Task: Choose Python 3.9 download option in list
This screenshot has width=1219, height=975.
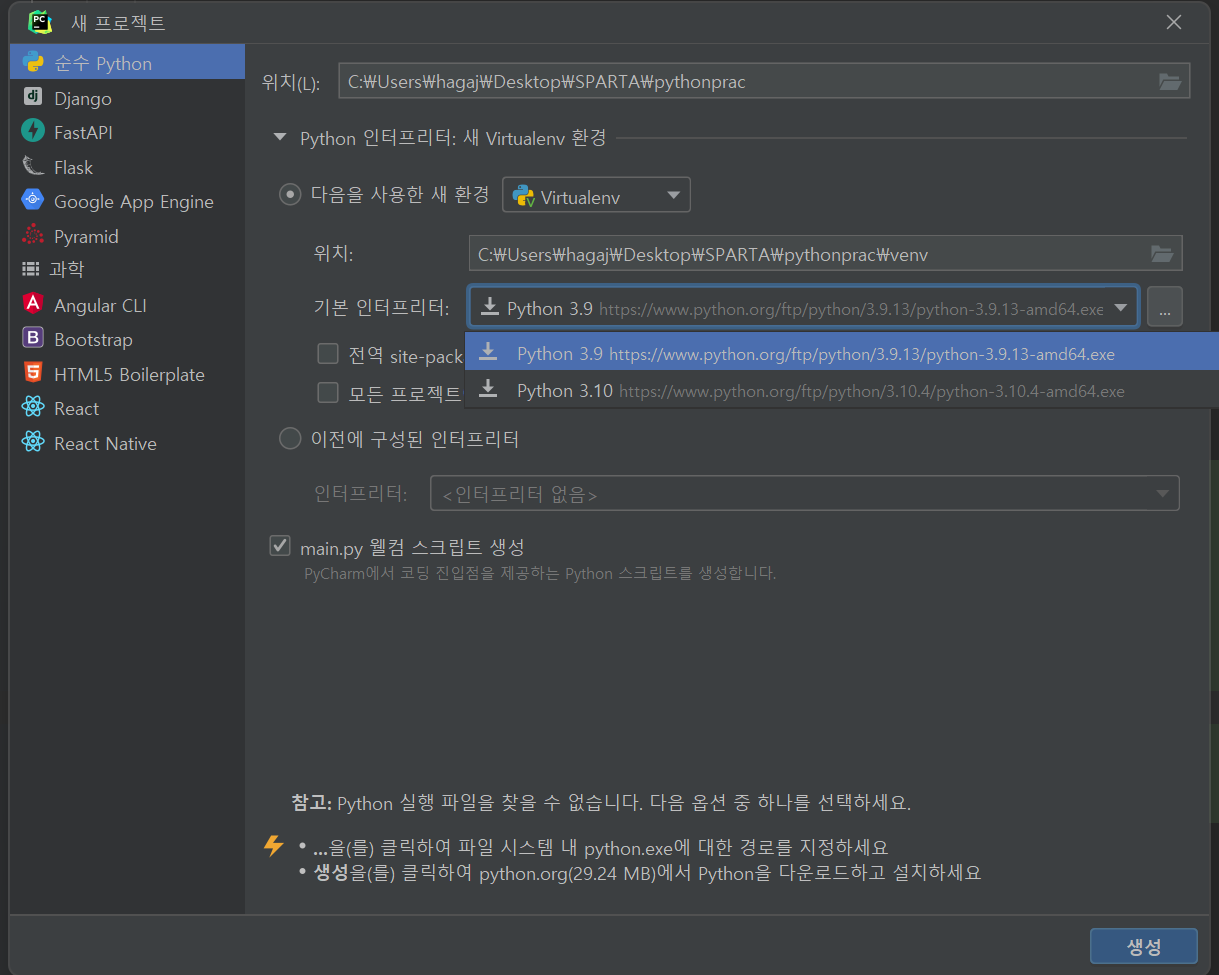Action: (842, 354)
